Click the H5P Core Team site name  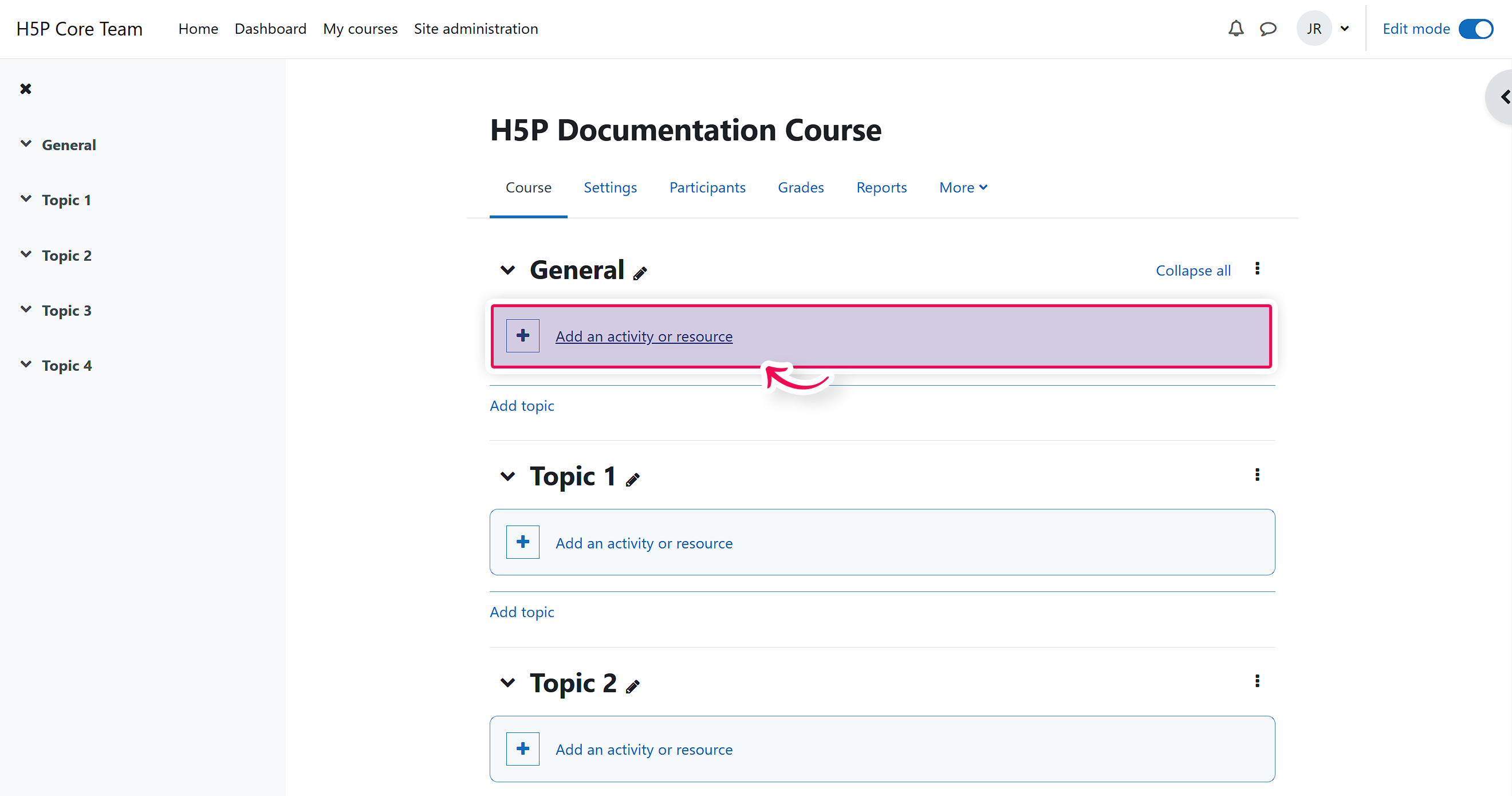pos(79,29)
